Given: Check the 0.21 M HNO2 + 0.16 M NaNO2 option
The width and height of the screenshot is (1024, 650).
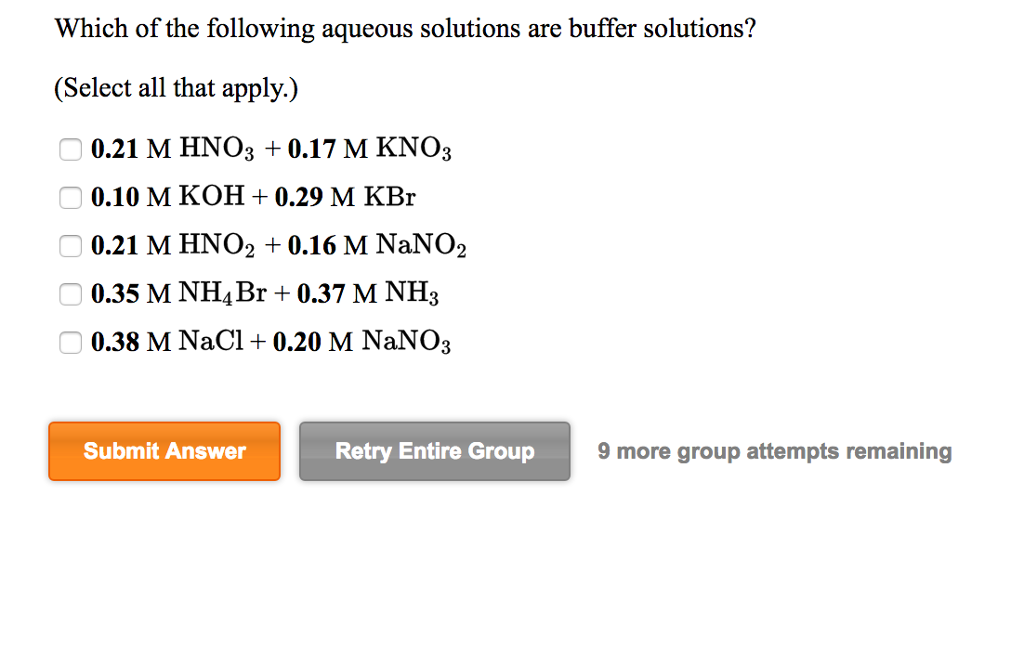Looking at the screenshot, I should click(70, 245).
